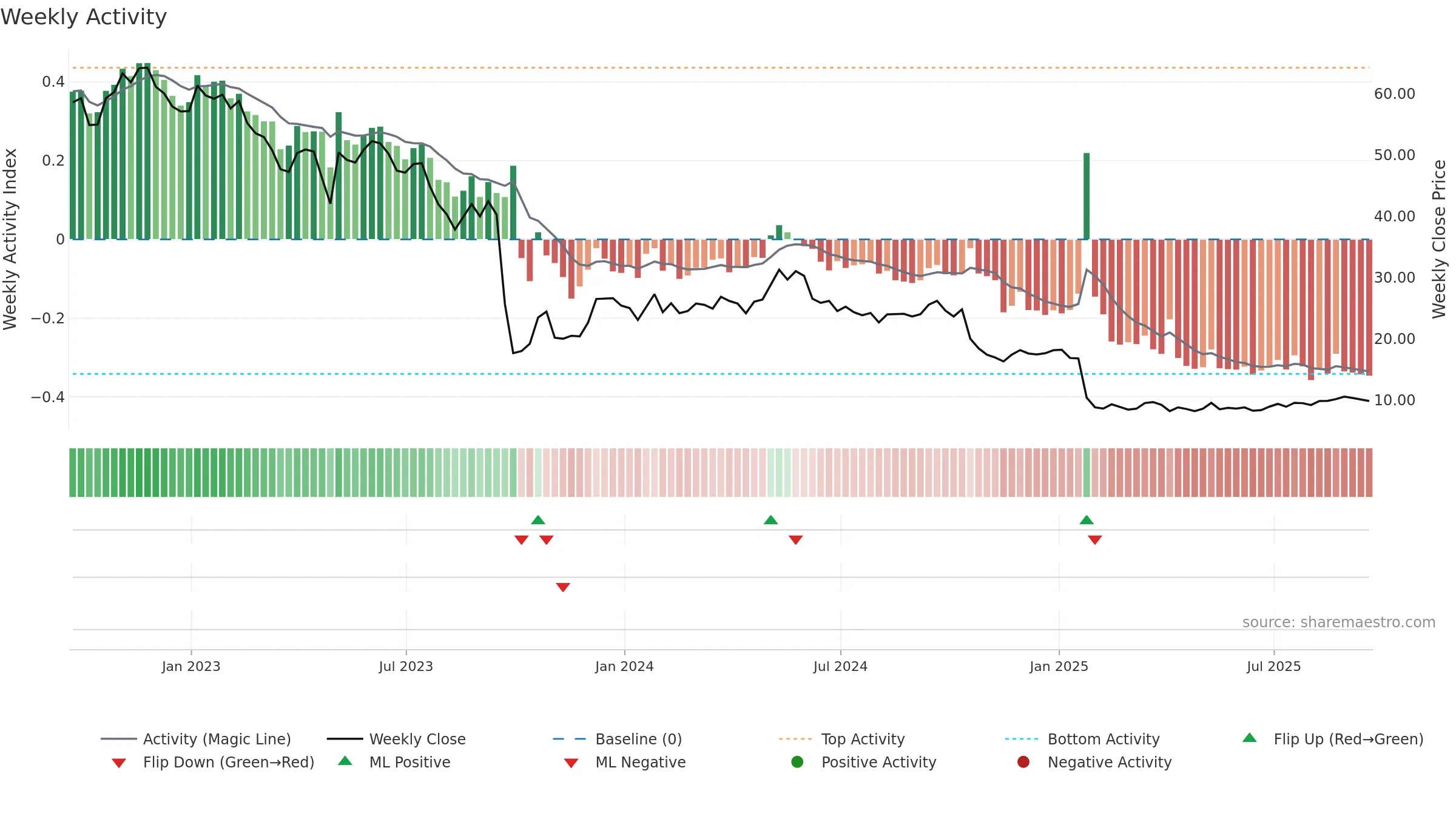Click the −0.4 activity axis label
The width and height of the screenshot is (1456, 819).
(47, 397)
